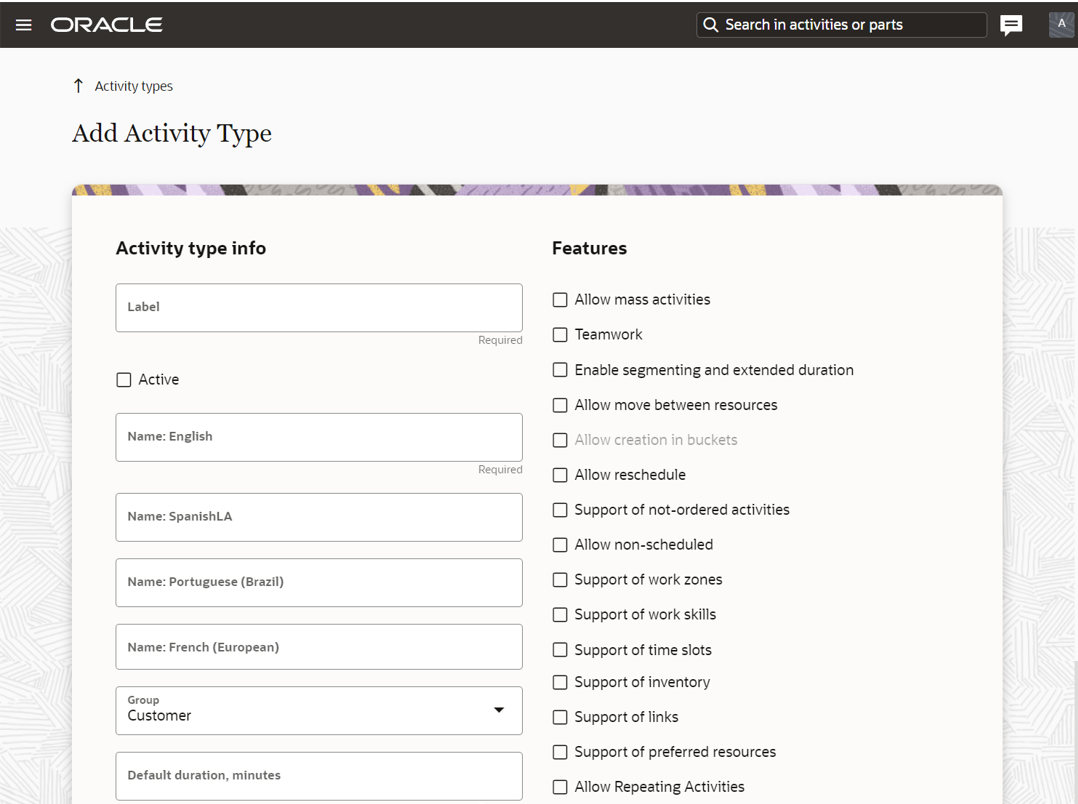This screenshot has height=804, width=1078.
Task: Click the search magnifier icon
Action: [711, 25]
